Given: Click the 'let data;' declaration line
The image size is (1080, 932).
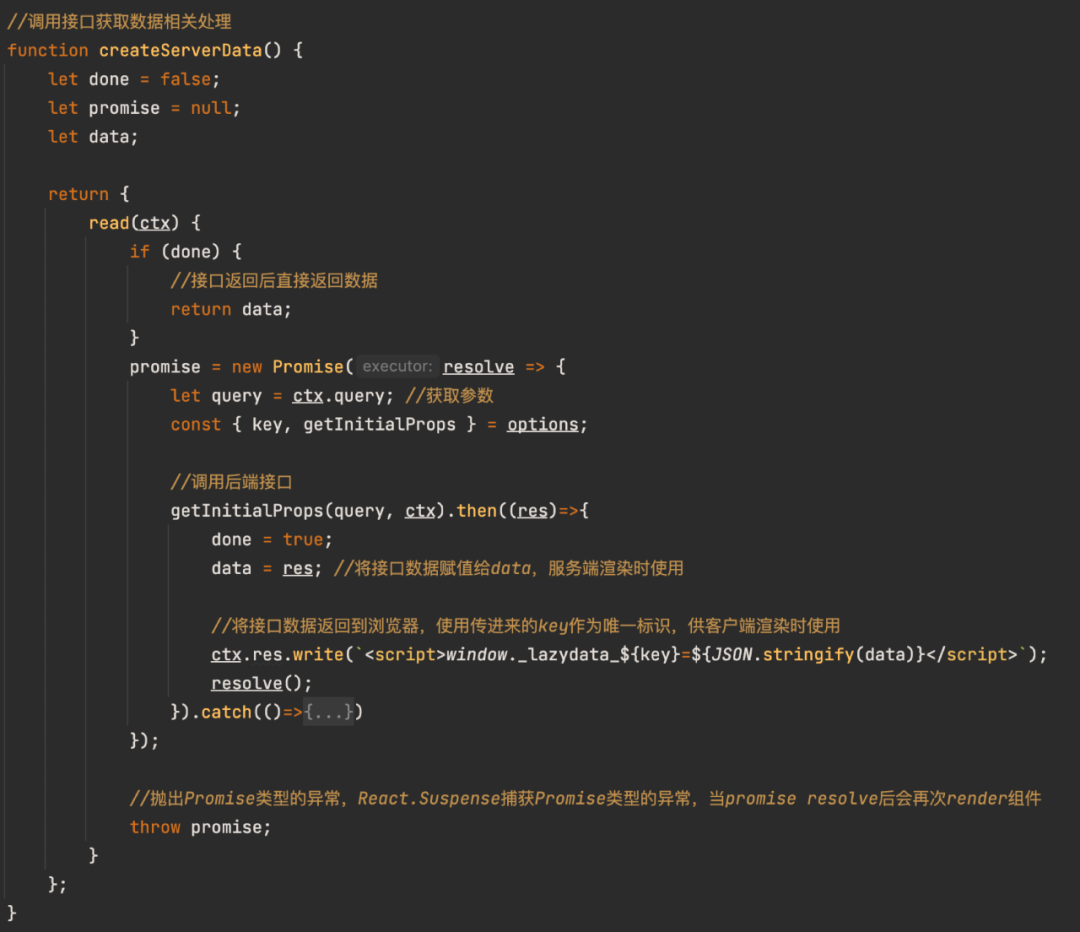Looking at the screenshot, I should point(93,137).
